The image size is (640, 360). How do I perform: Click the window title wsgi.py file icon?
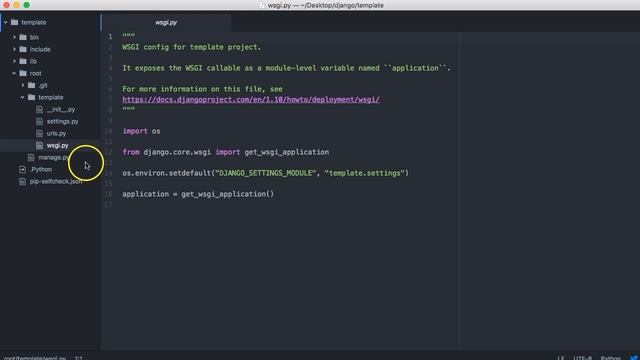(x=262, y=5)
